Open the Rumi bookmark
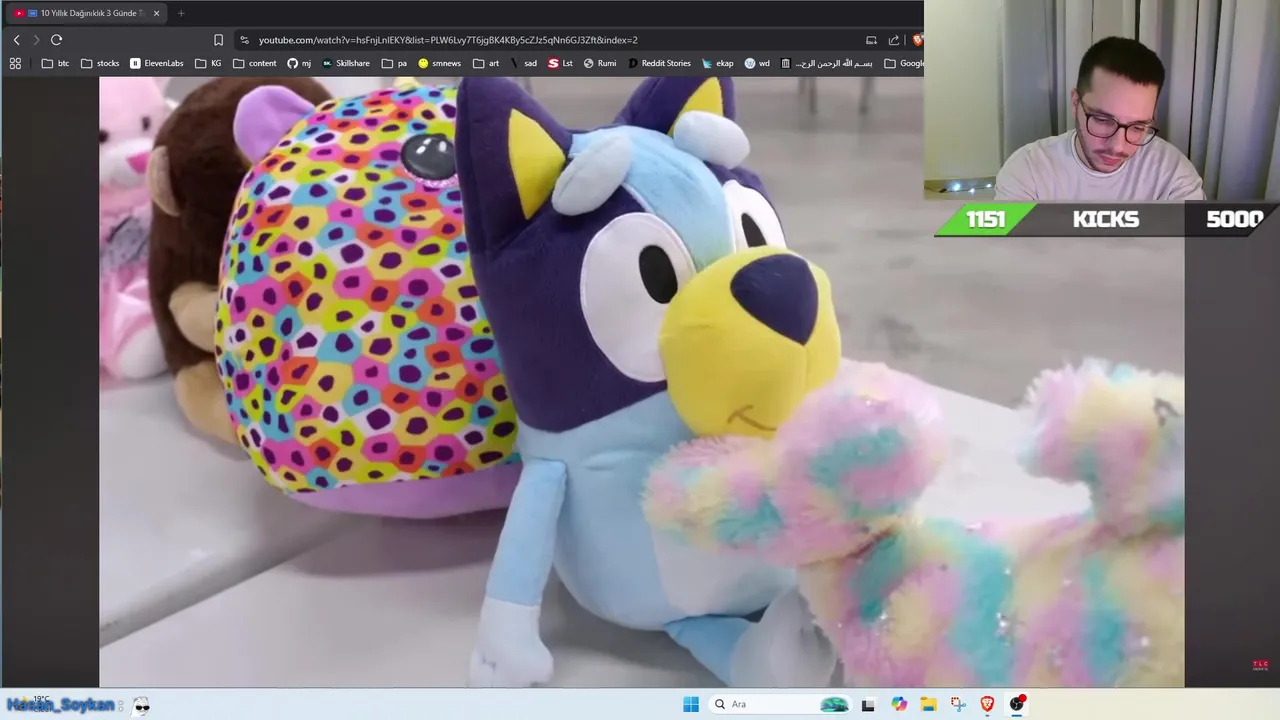The width and height of the screenshot is (1280, 720). click(x=600, y=63)
